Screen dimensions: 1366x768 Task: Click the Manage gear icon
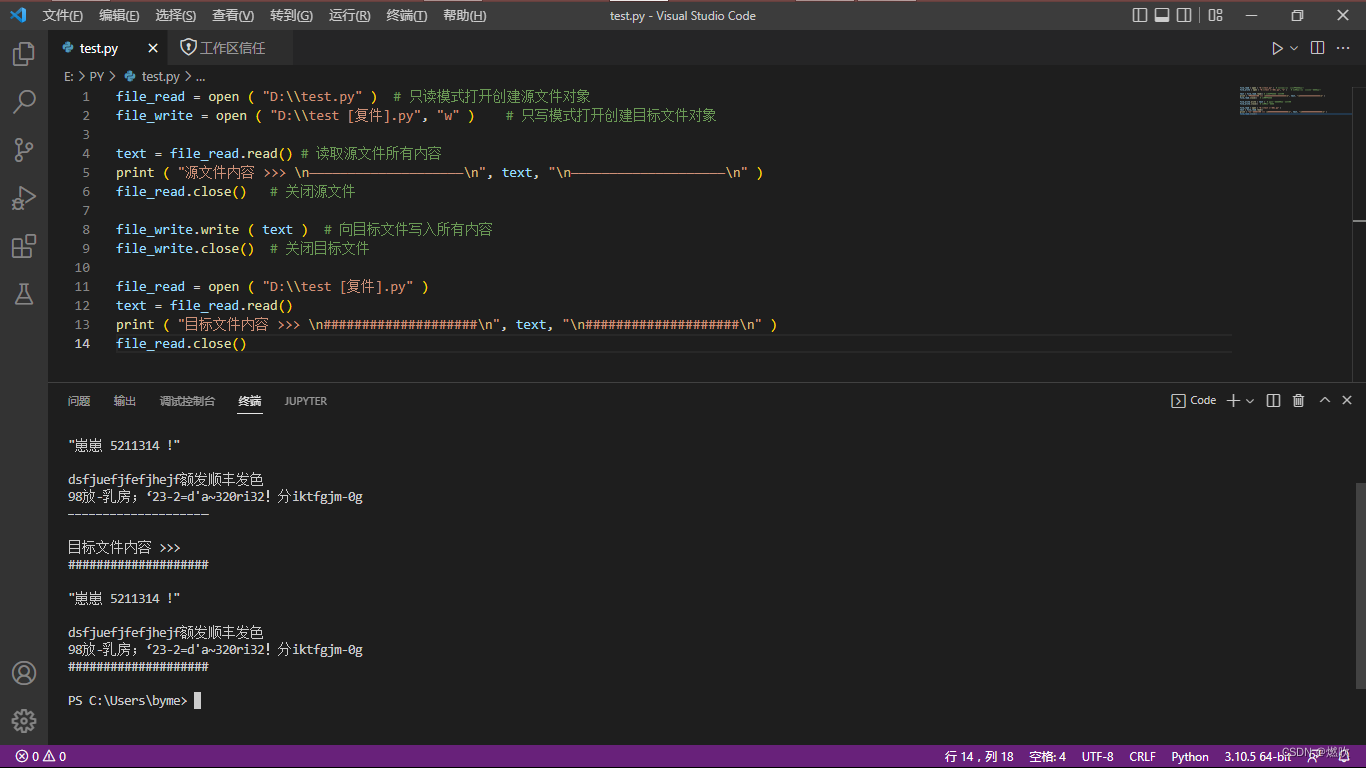[24, 720]
